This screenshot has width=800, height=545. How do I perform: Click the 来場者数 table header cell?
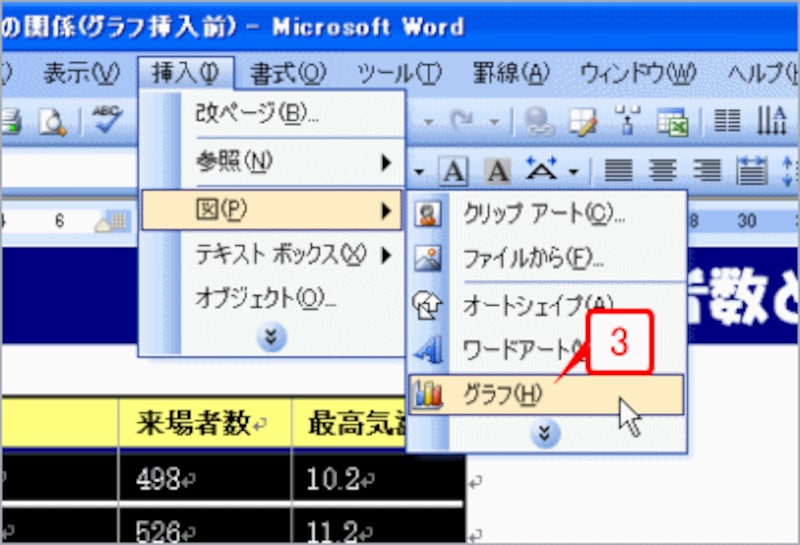tap(205, 423)
